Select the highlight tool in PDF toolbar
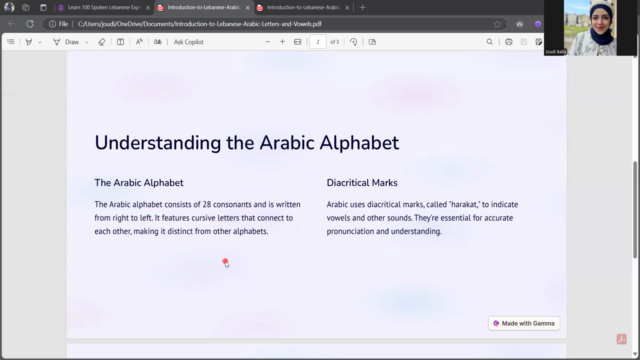Viewport: 640px width, 360px height. tap(29, 42)
